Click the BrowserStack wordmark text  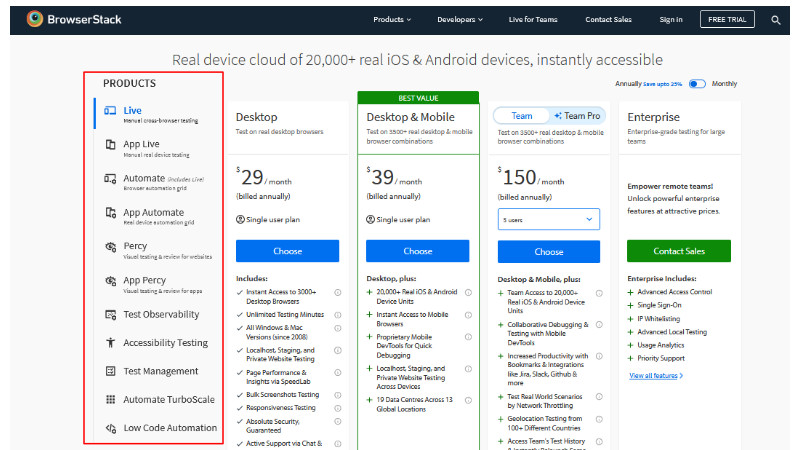point(84,19)
